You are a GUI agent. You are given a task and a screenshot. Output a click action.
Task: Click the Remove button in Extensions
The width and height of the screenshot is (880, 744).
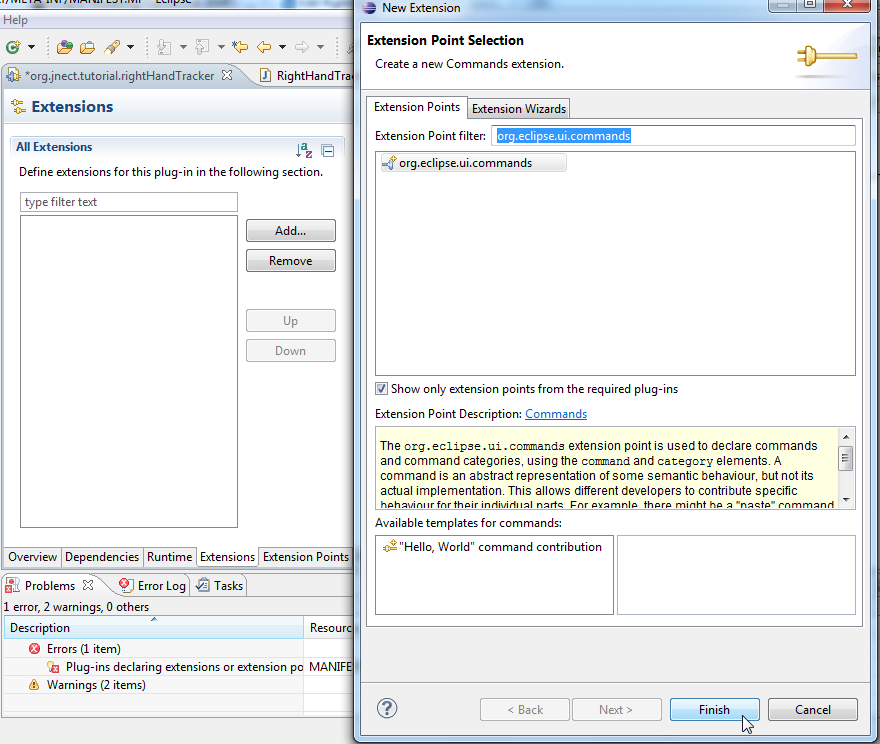coord(291,261)
